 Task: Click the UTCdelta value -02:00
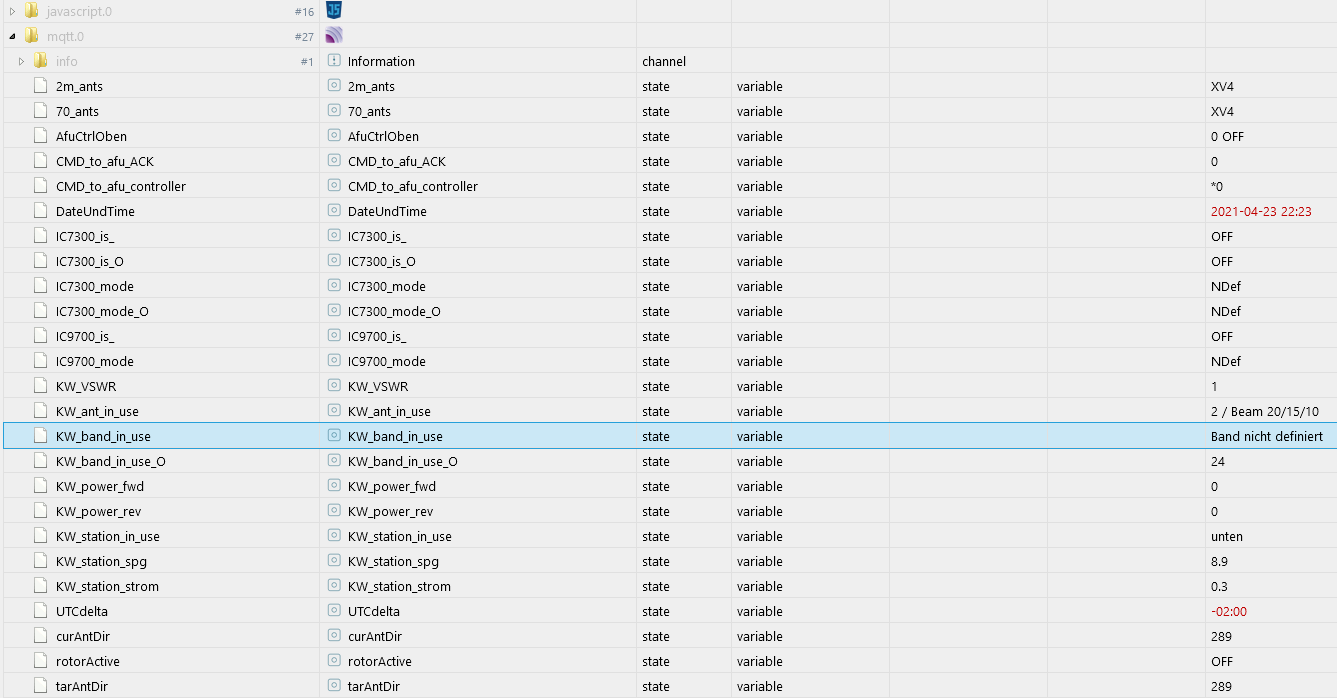(x=1228, y=611)
